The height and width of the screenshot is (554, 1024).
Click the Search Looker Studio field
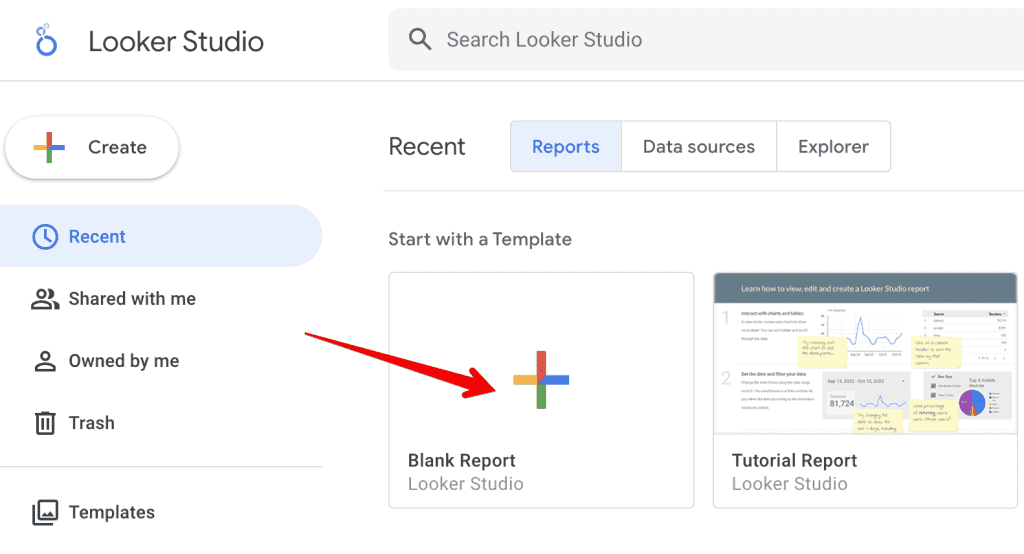[x=706, y=39]
